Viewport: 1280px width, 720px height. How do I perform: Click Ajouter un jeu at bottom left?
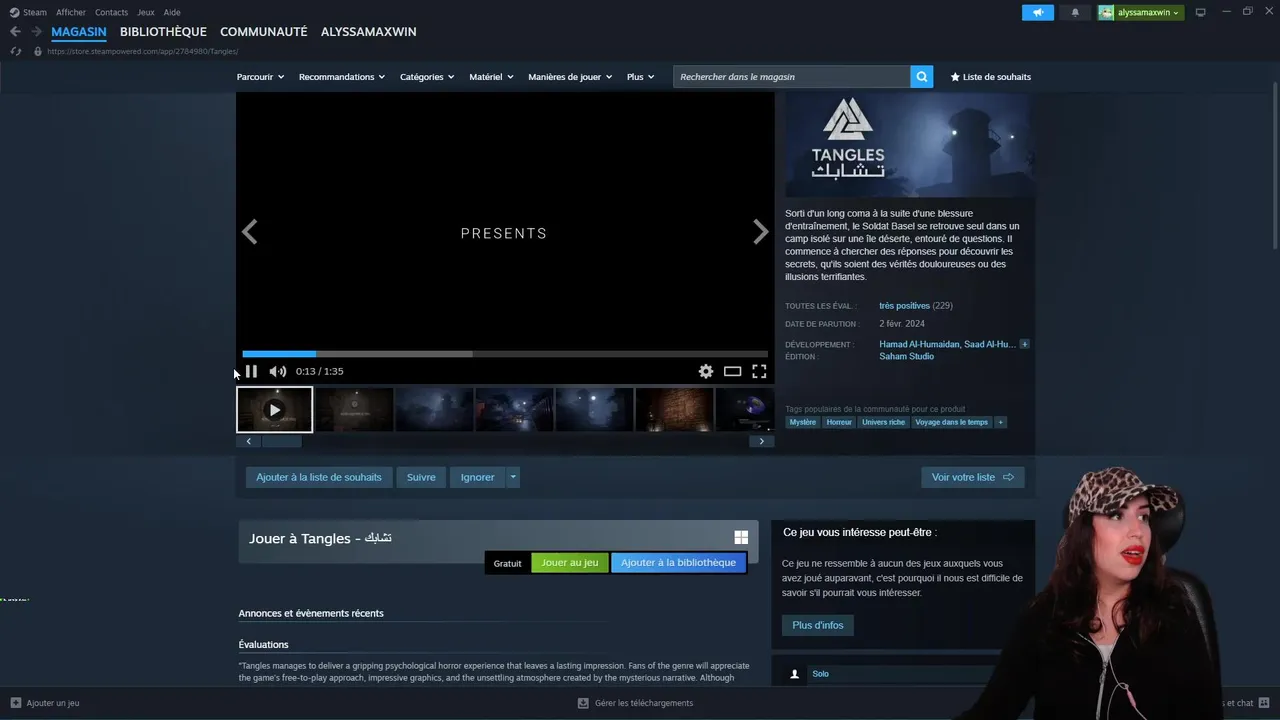pyautogui.click(x=45, y=703)
